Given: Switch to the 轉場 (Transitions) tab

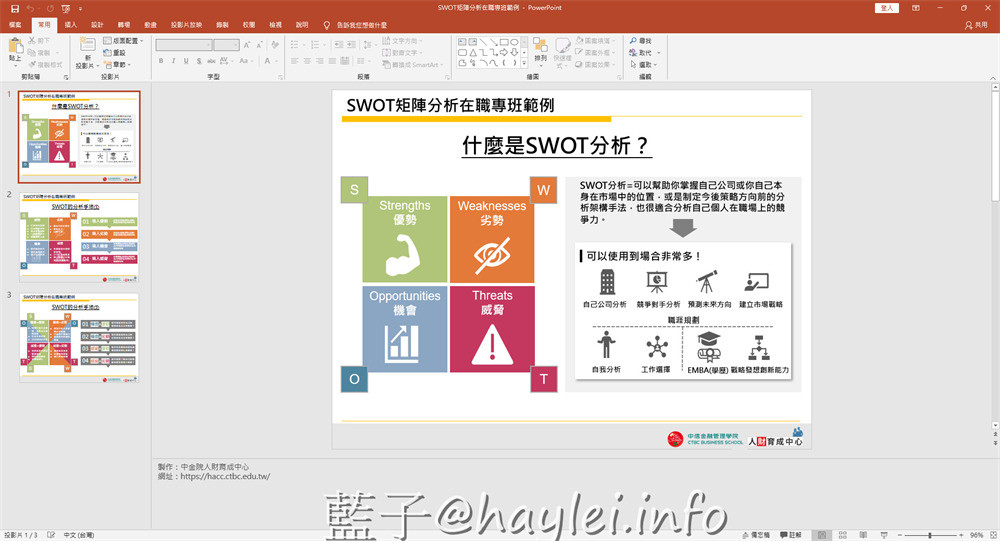Looking at the screenshot, I should pos(124,25).
